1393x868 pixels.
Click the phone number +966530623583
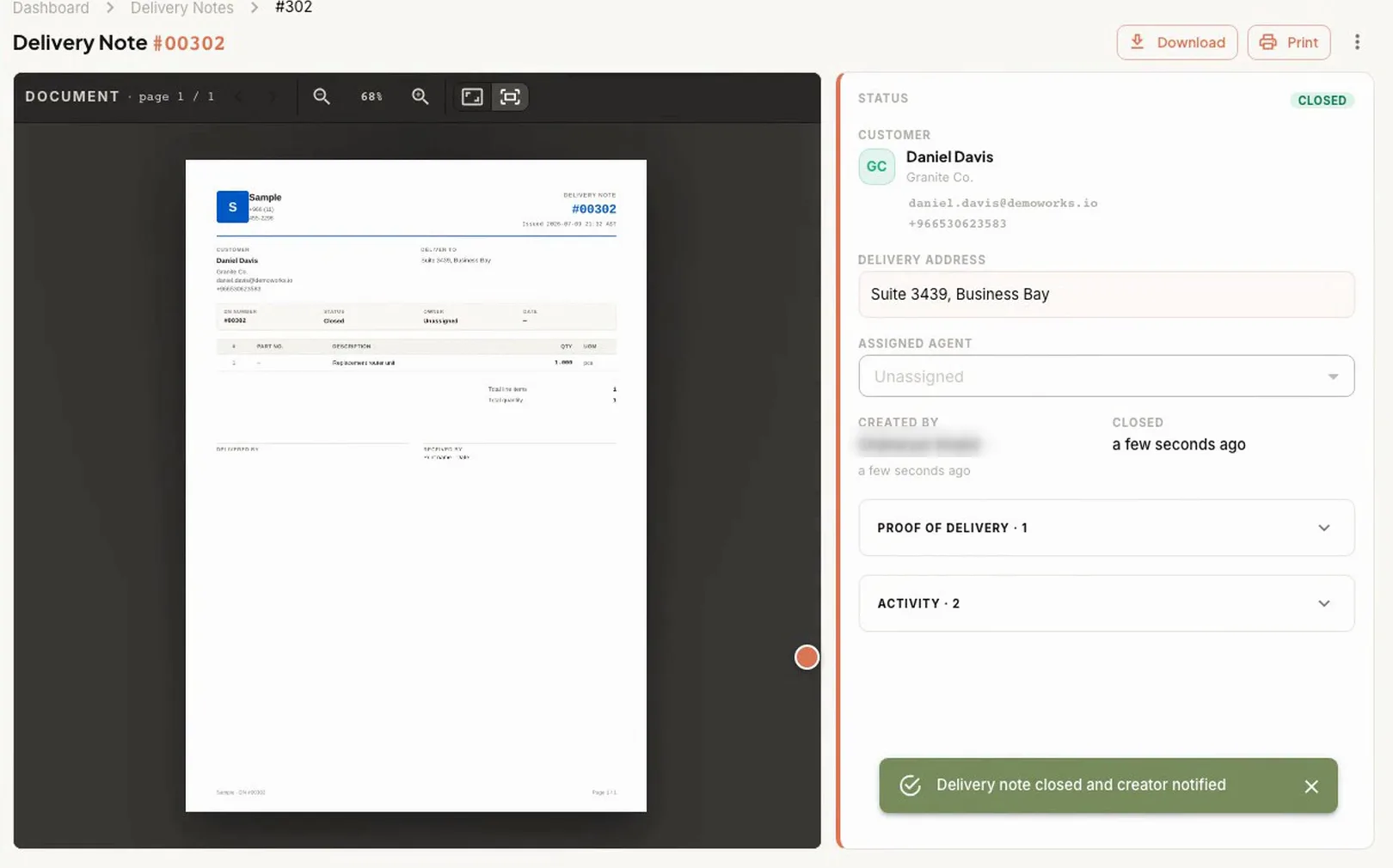click(957, 223)
